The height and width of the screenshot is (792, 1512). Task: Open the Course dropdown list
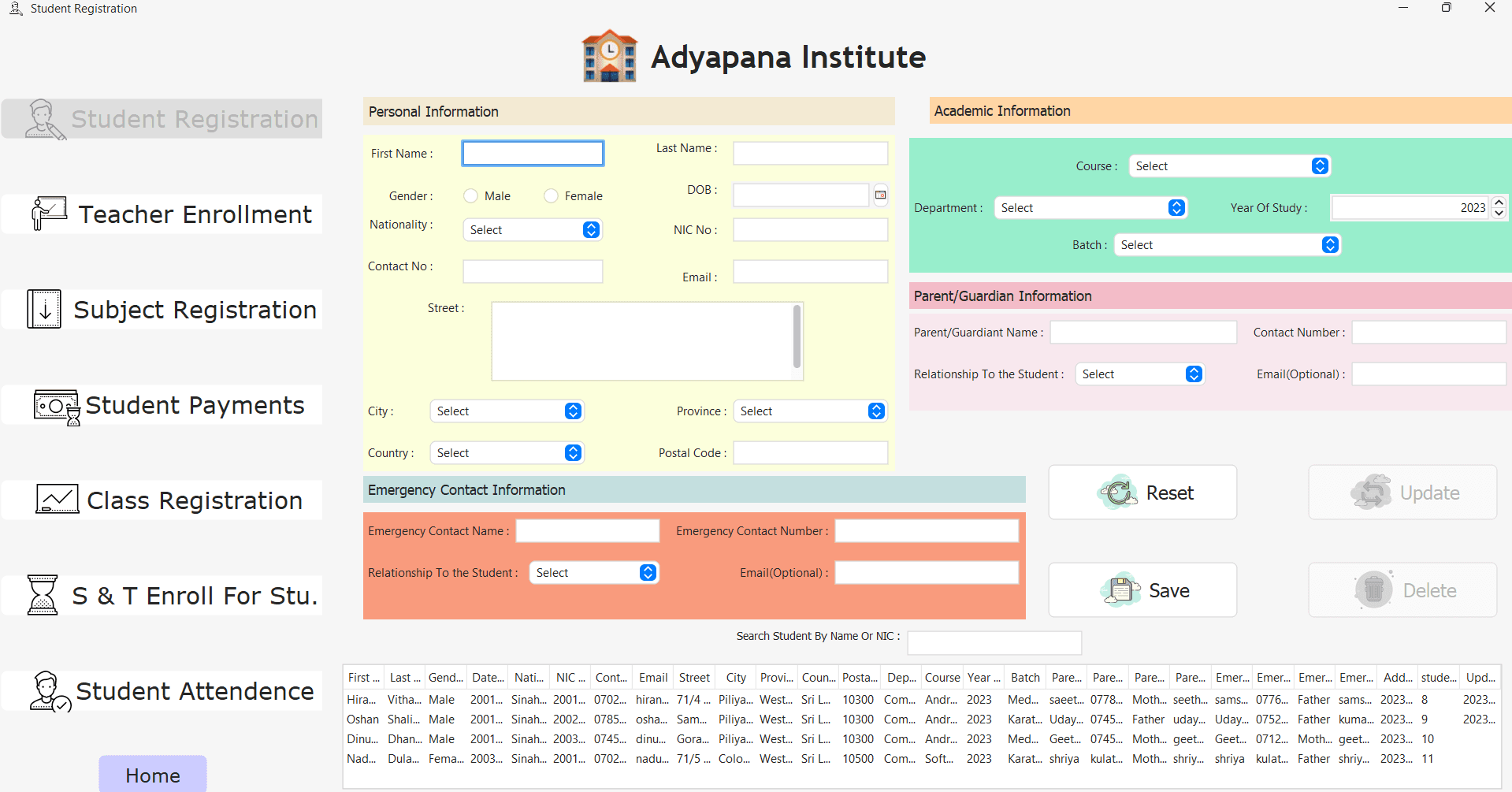[x=1320, y=166]
